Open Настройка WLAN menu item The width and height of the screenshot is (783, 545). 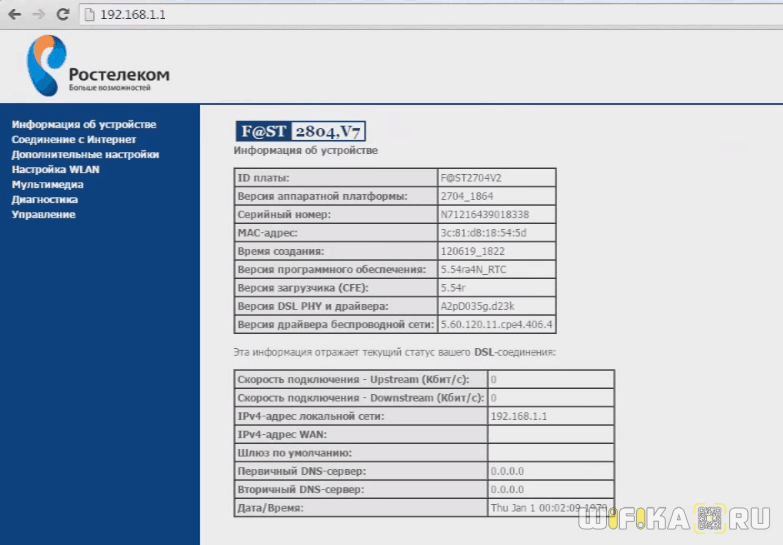tap(55, 169)
